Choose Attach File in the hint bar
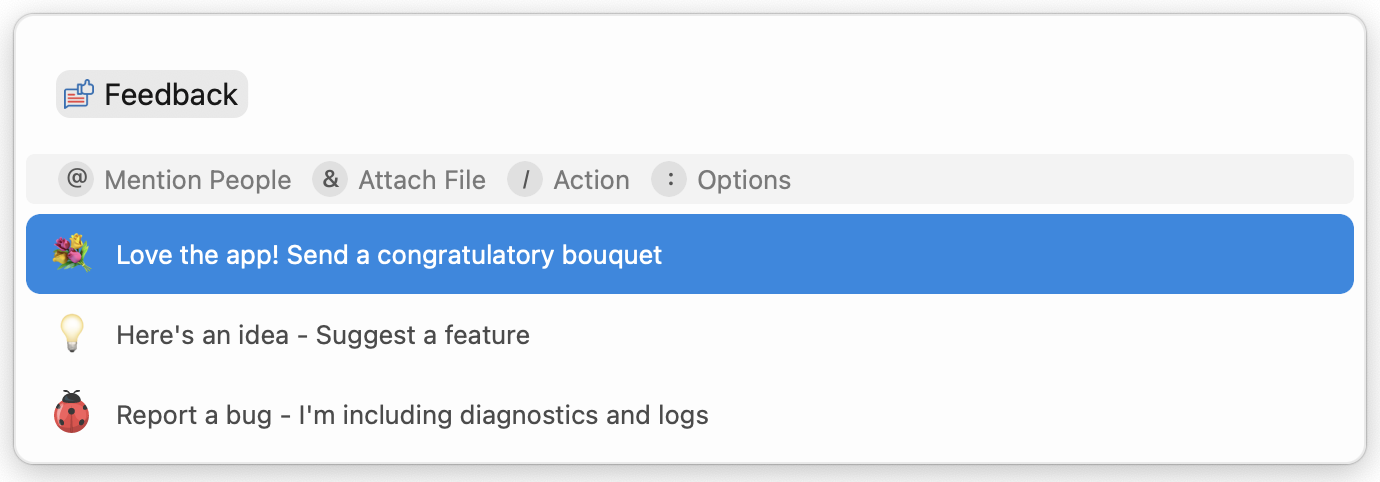The width and height of the screenshot is (1380, 482). coord(422,180)
